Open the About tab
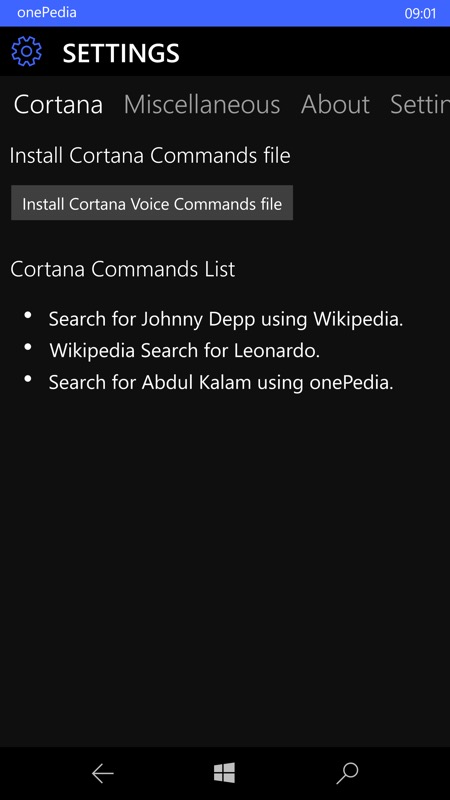 click(335, 105)
